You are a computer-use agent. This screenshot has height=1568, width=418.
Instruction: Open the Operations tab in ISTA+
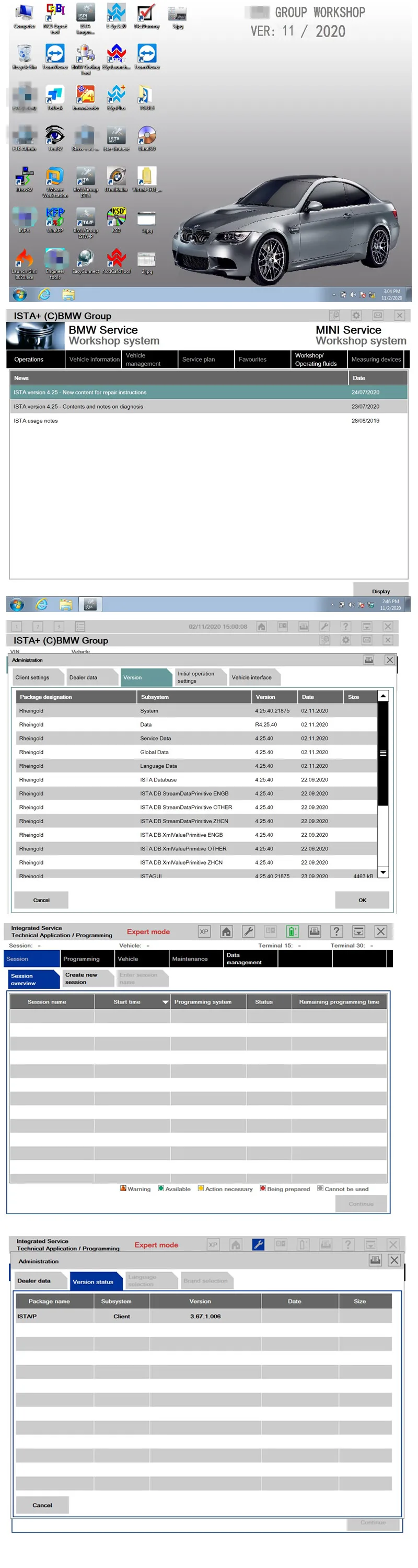36,359
